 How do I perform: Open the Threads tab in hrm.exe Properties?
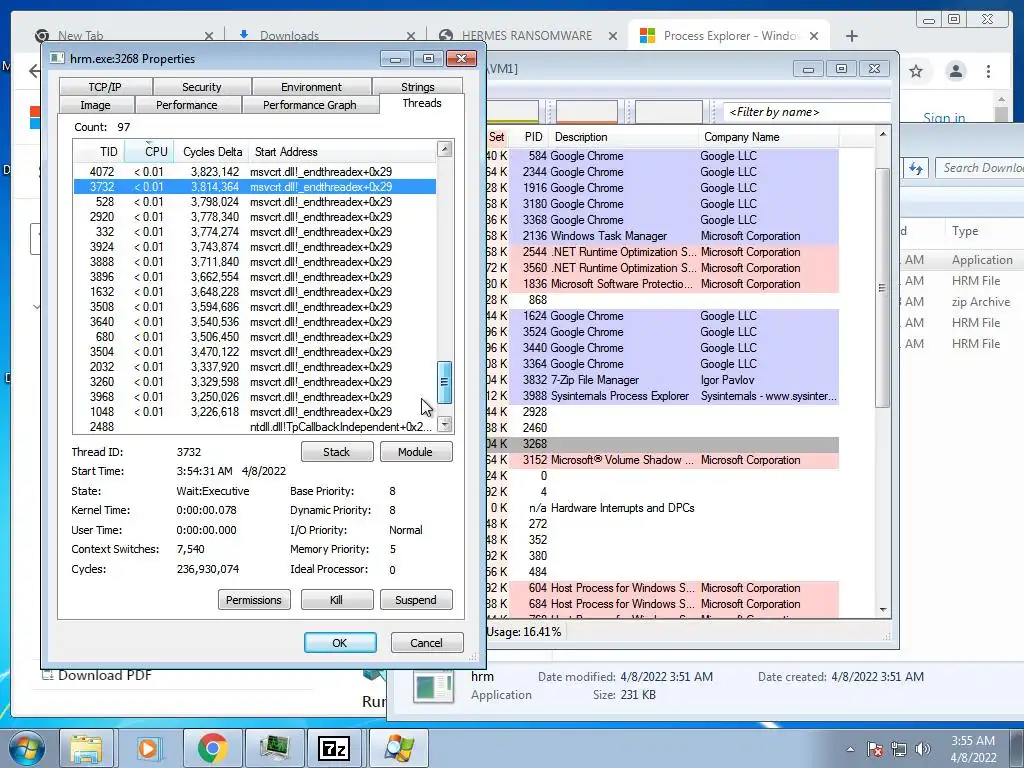[x=421, y=103]
